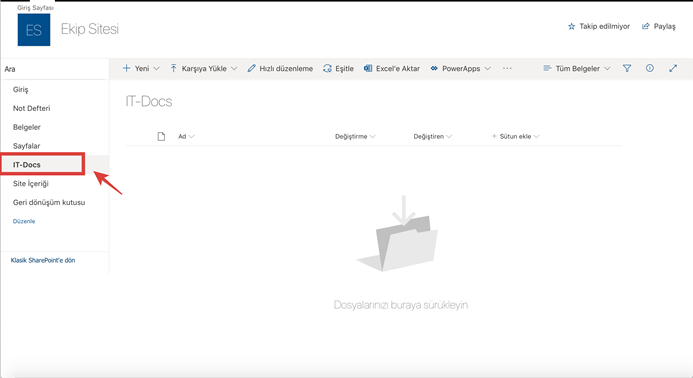This screenshot has height=378, width=693.
Task: Open Belgeler in the left navigation
Action: (x=27, y=127)
